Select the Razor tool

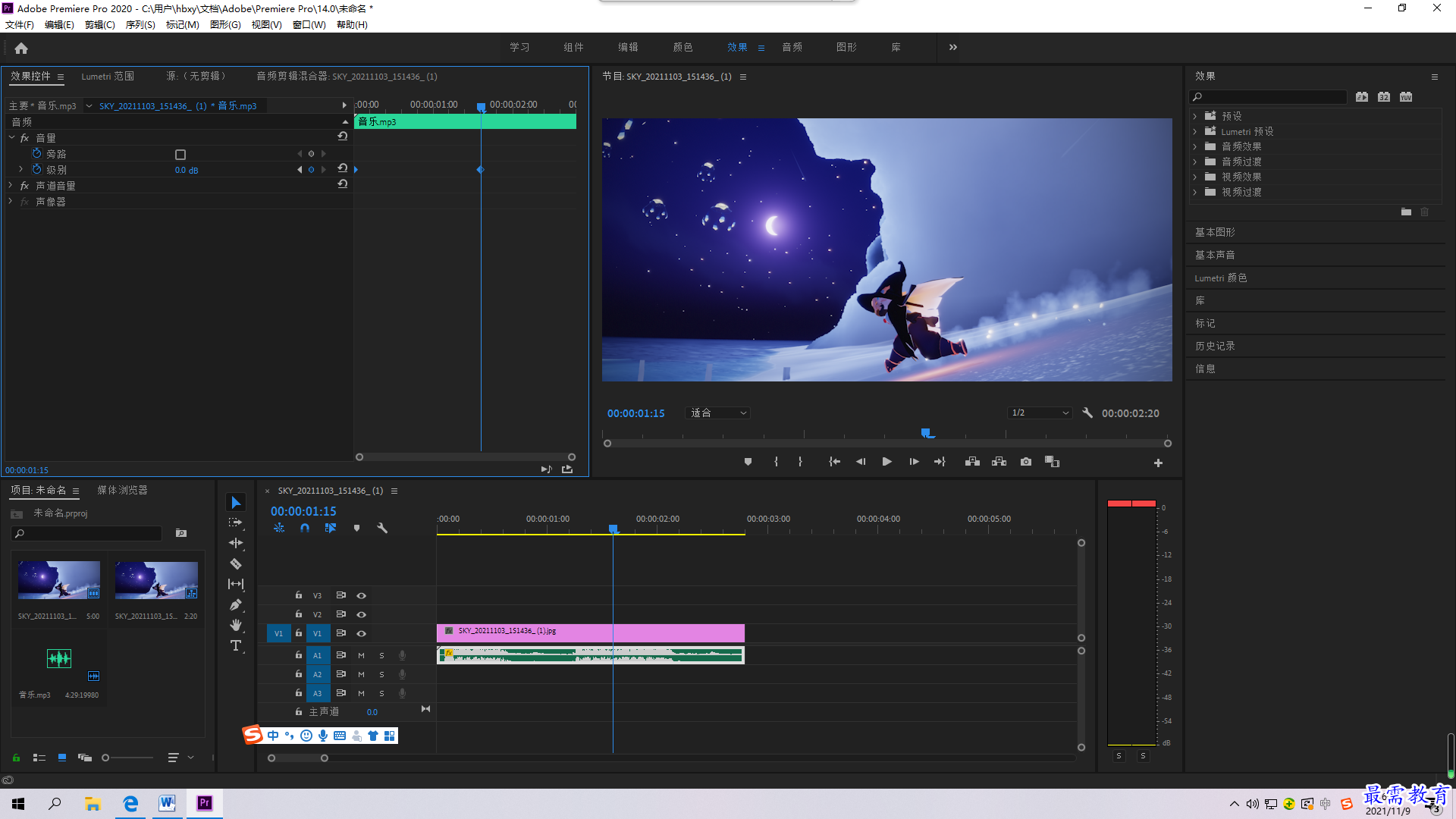236,563
